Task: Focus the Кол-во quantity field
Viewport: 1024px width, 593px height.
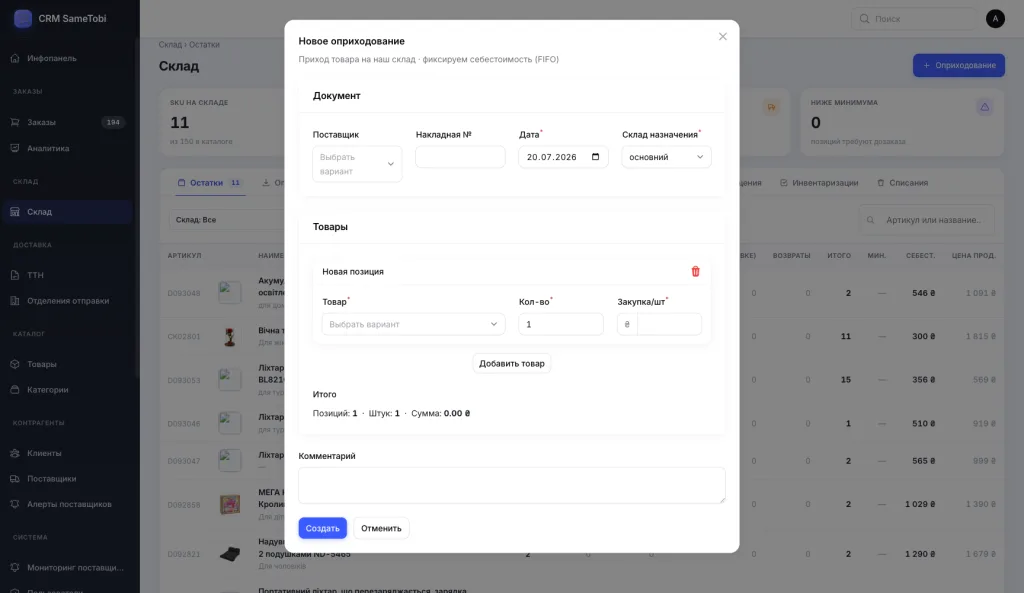Action: point(561,324)
